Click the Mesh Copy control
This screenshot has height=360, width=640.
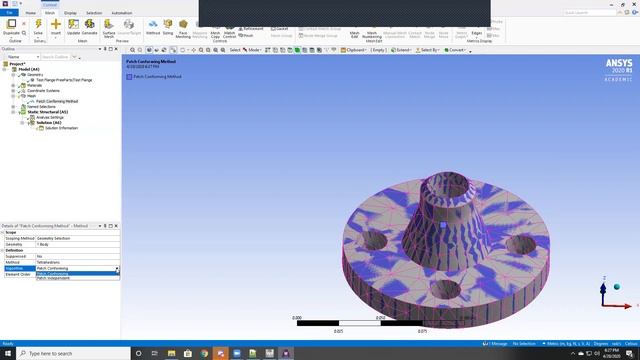pyautogui.click(x=215, y=34)
